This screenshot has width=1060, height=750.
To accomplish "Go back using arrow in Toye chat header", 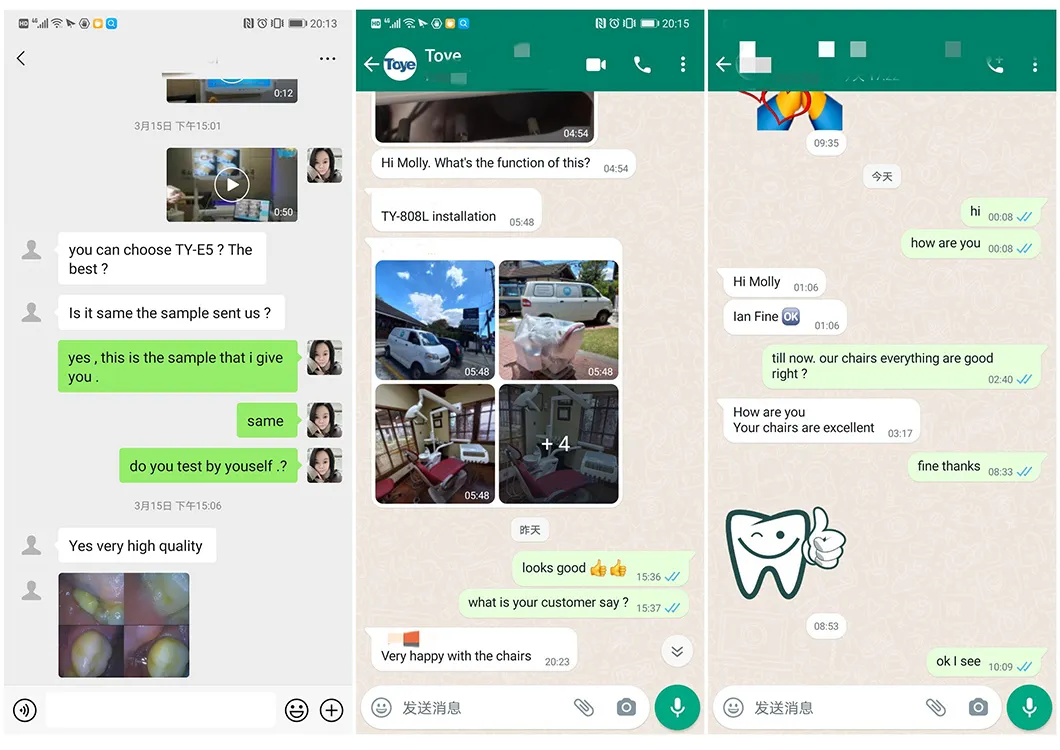I will [x=371, y=65].
